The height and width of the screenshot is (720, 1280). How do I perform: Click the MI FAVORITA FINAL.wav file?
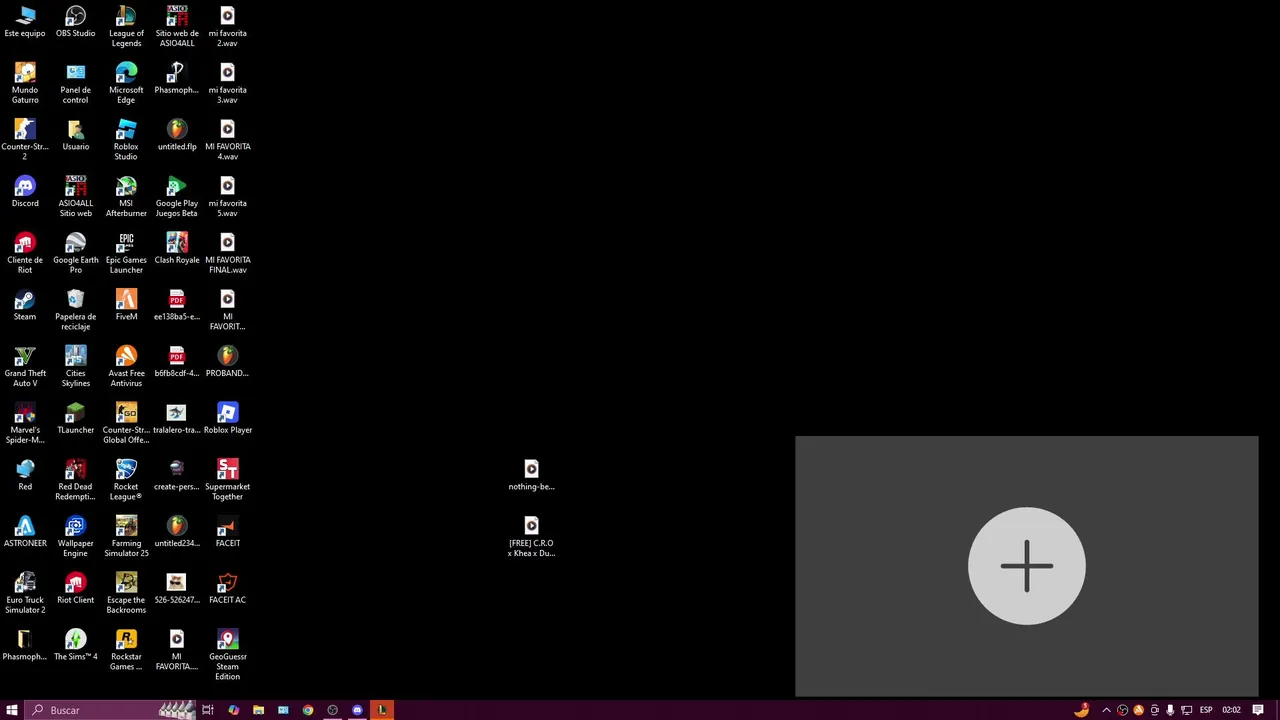227,253
